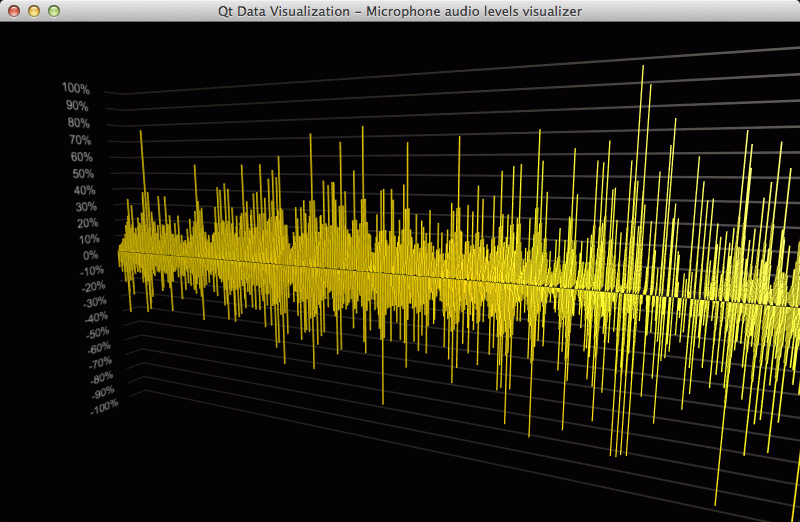Click the -70% axis label

[x=96, y=363]
